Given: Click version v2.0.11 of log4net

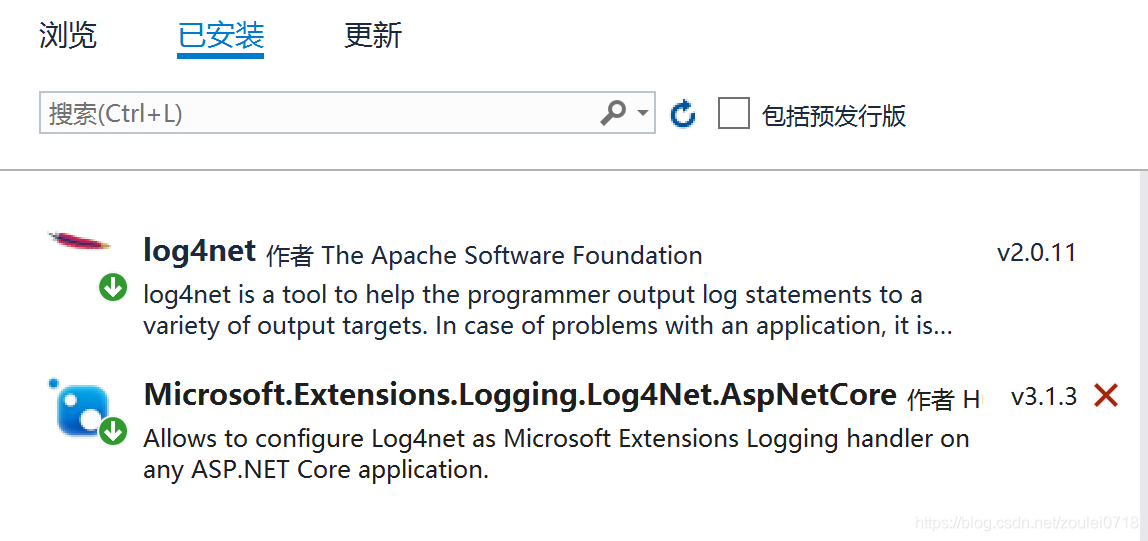Looking at the screenshot, I should (1036, 253).
